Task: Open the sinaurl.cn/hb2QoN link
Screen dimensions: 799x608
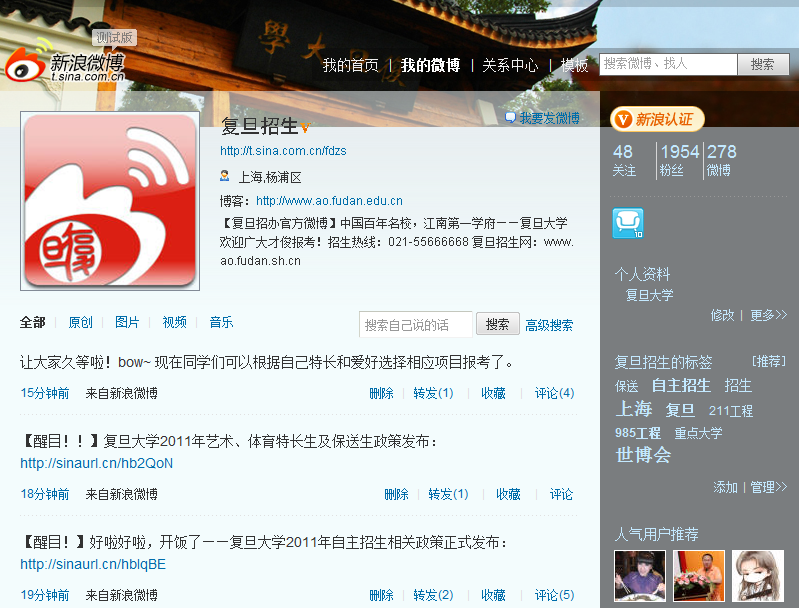Action: tap(96, 463)
